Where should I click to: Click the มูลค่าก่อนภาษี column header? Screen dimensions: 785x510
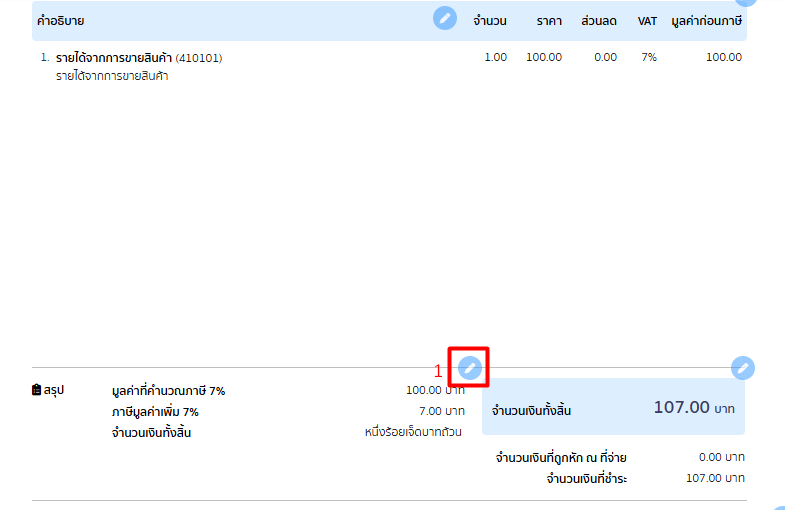click(x=706, y=21)
